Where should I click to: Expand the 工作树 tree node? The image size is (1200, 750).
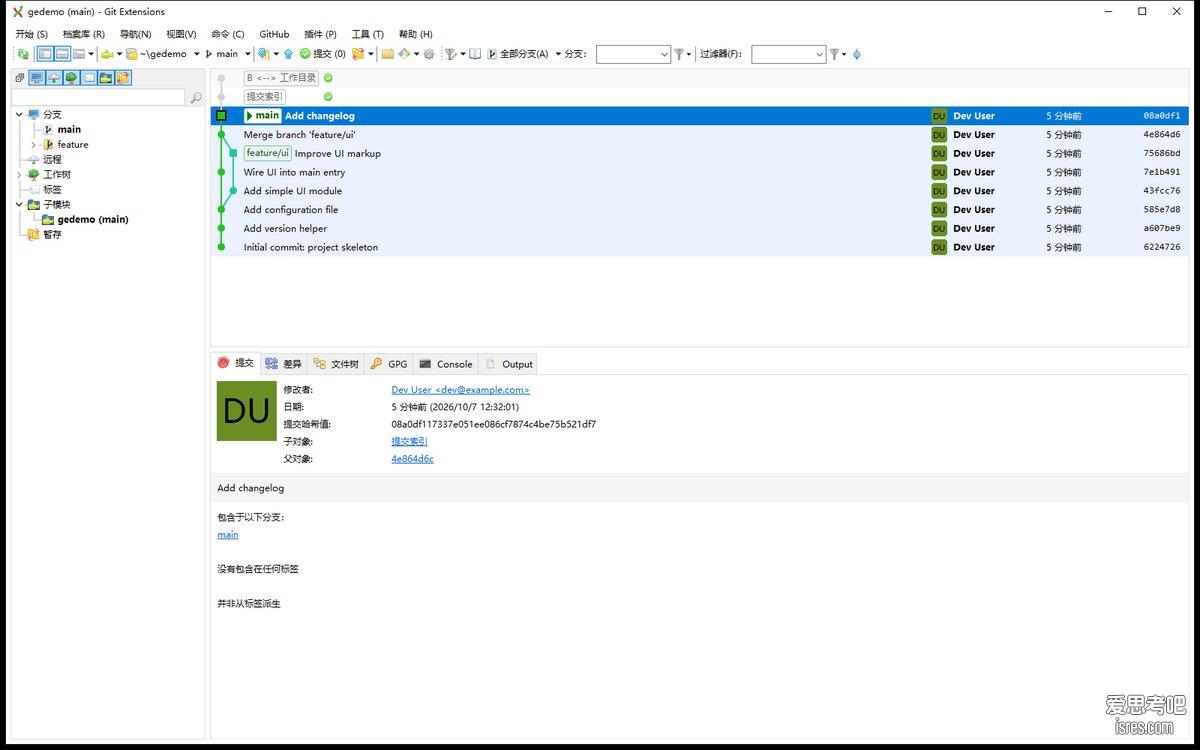point(19,174)
